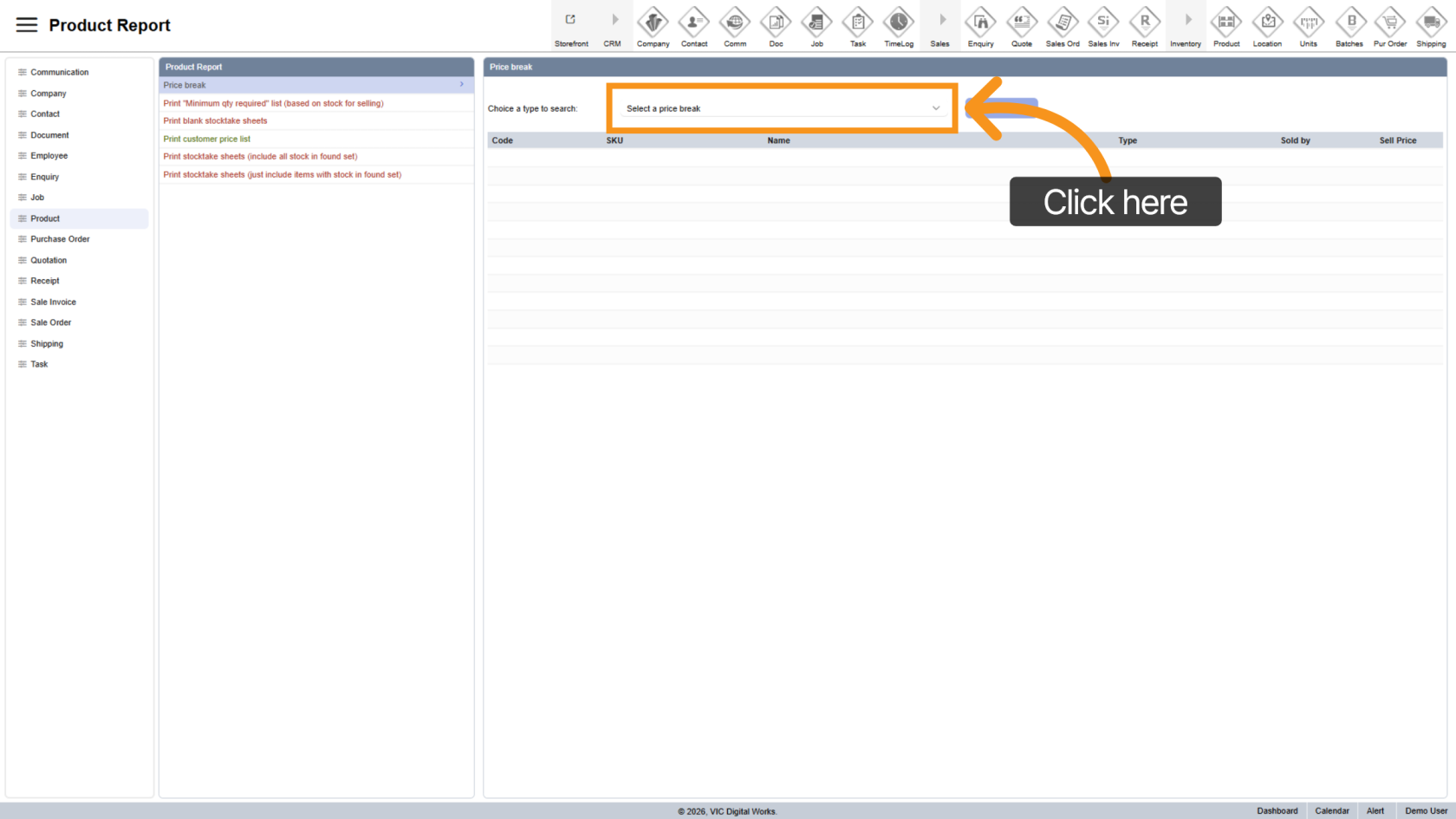Viewport: 1456px width, 819px height.
Task: Select the Price break report row
Action: click(315, 85)
